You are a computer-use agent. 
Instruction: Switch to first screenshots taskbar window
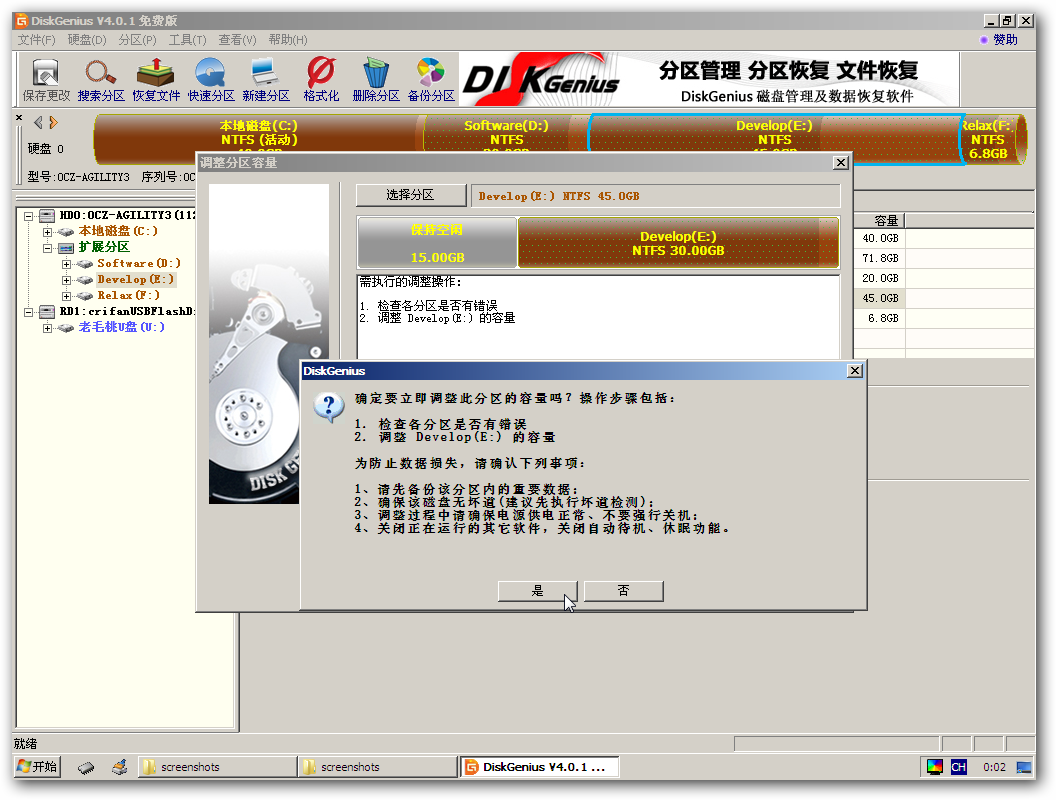click(217, 766)
